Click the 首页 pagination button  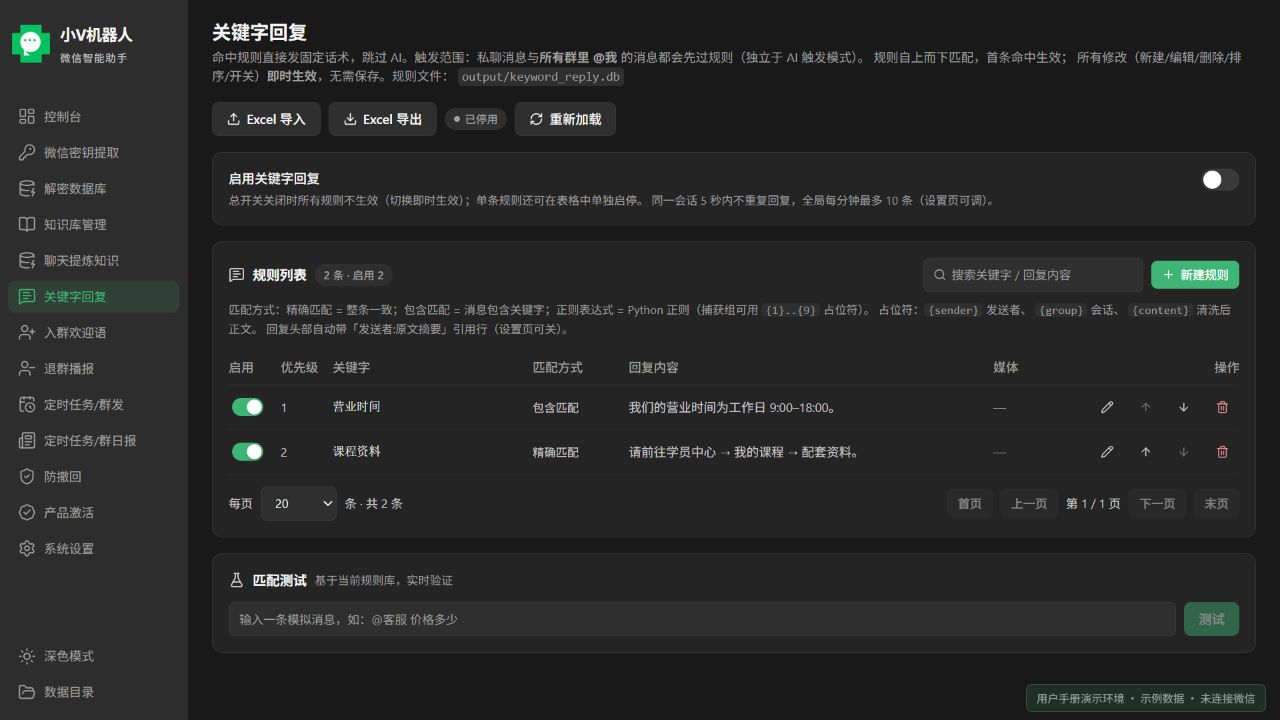tap(970, 503)
